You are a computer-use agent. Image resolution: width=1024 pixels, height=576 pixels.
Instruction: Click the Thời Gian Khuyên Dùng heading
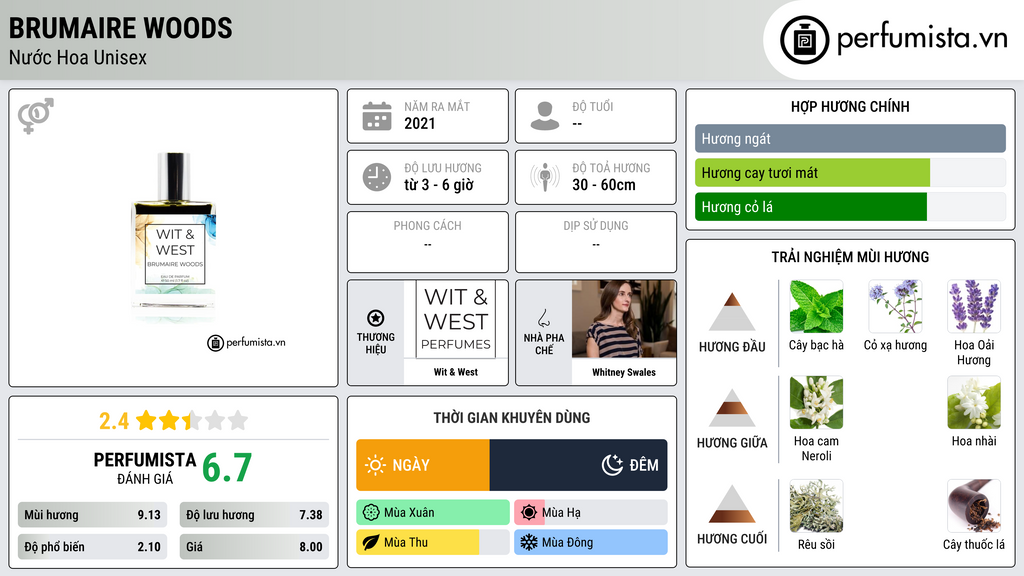[512, 418]
